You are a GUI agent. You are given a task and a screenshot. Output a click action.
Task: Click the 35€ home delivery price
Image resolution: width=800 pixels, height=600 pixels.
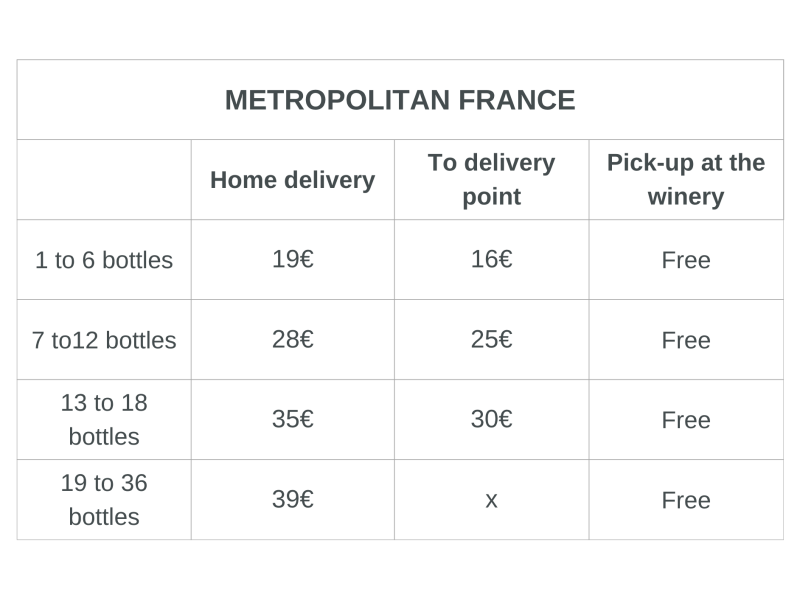tap(292, 419)
